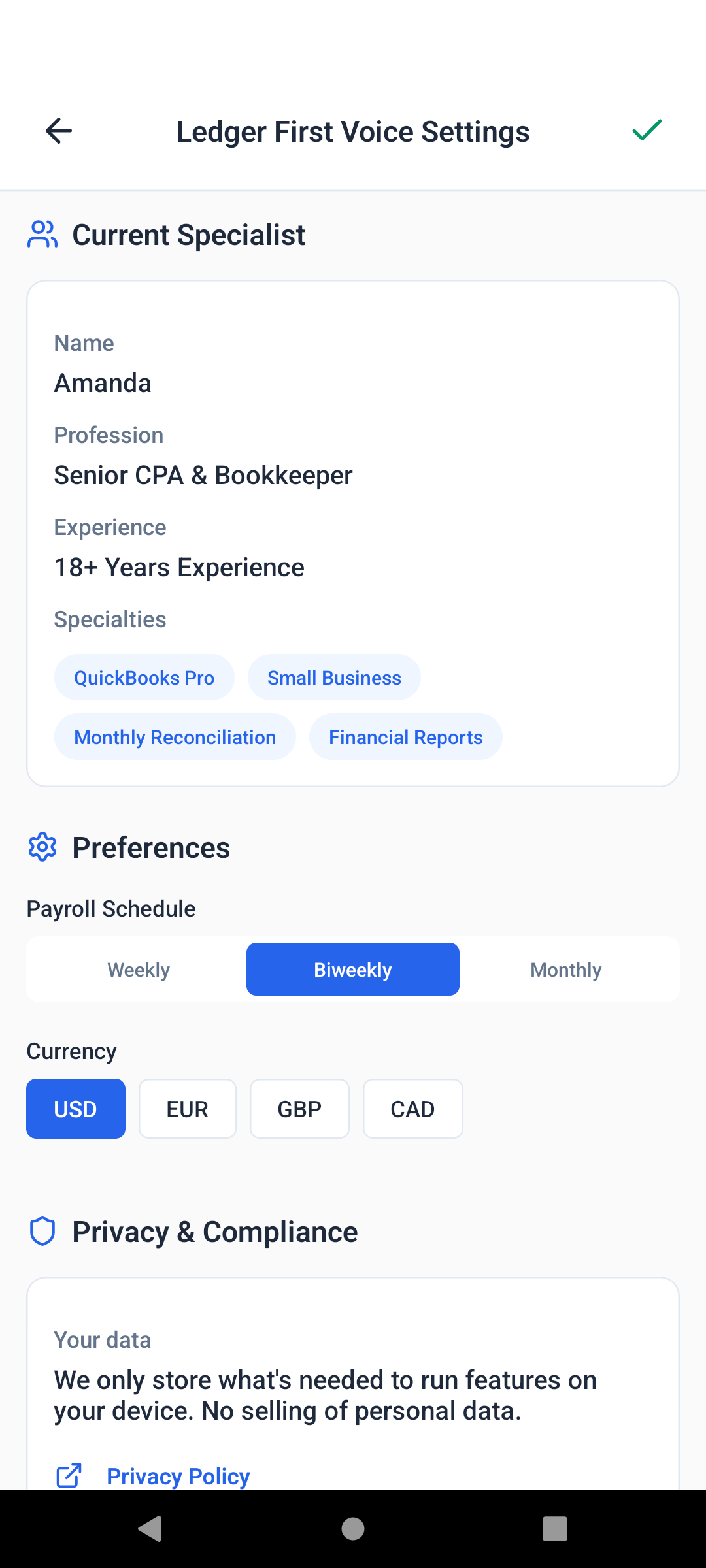
Task: Click the Preferences gear icon
Action: [42, 847]
